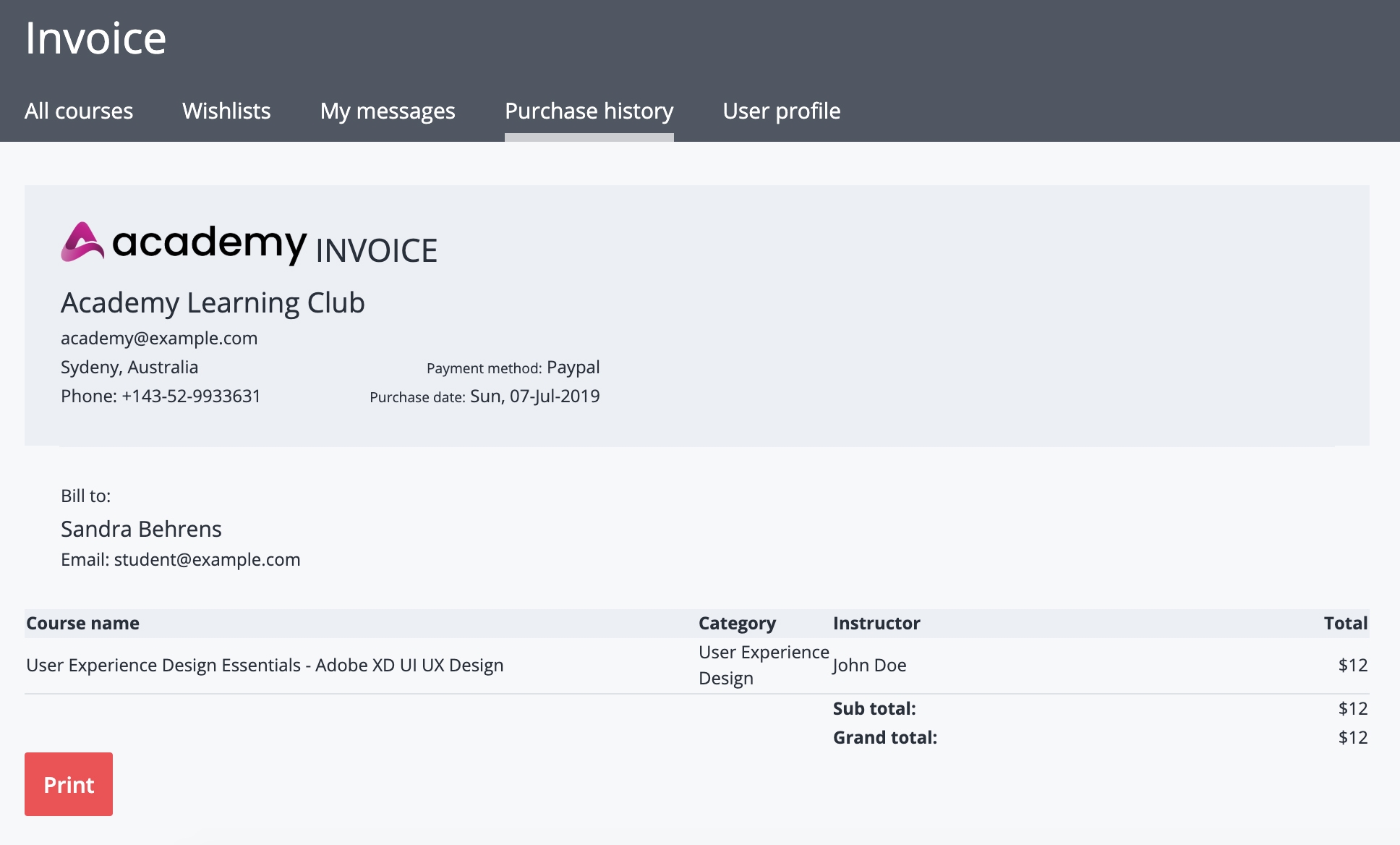Click the Instructor column header
The image size is (1400, 845).
[876, 623]
